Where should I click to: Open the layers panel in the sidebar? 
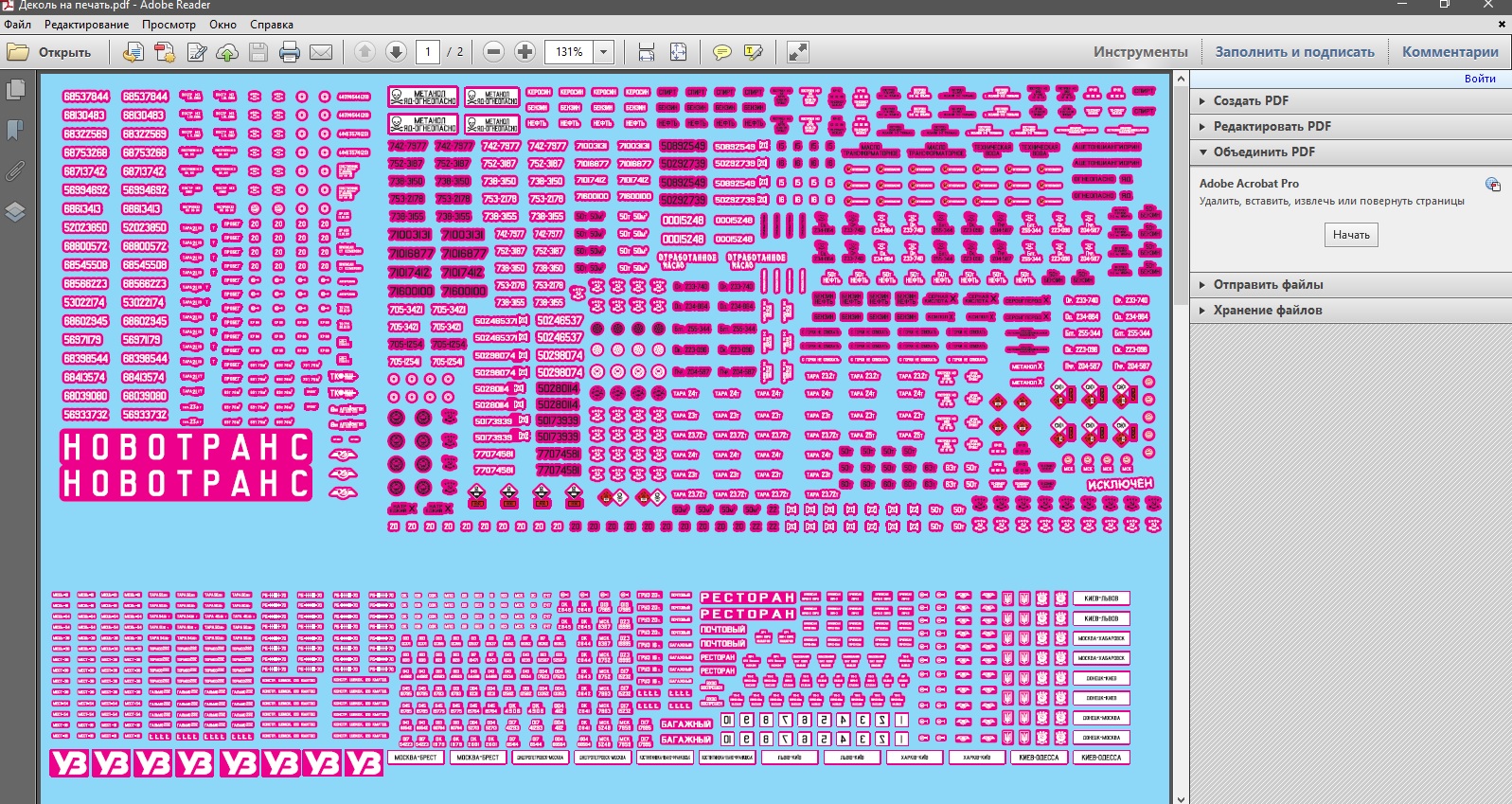(x=15, y=211)
